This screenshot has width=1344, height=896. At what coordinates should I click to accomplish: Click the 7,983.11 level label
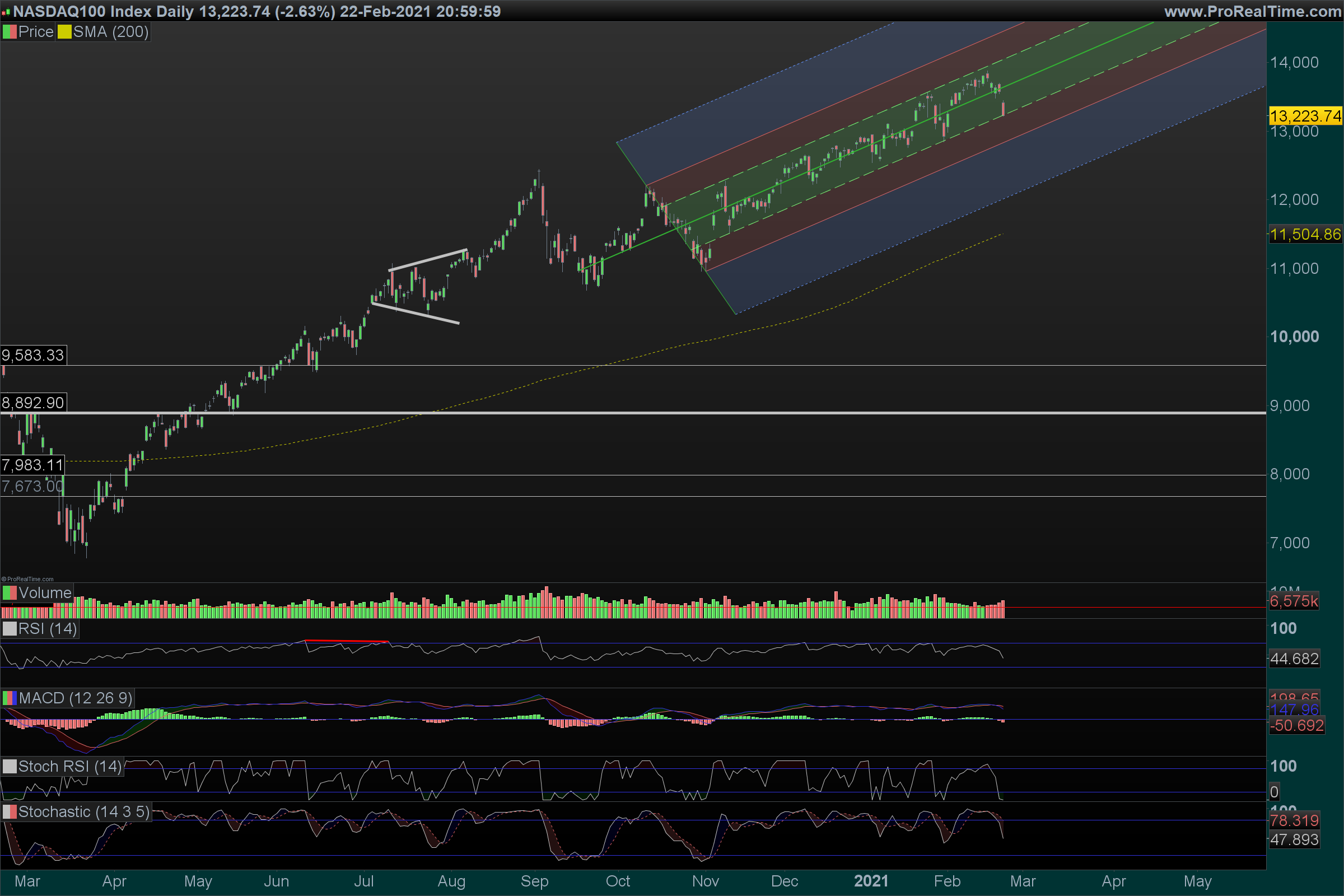(x=32, y=465)
